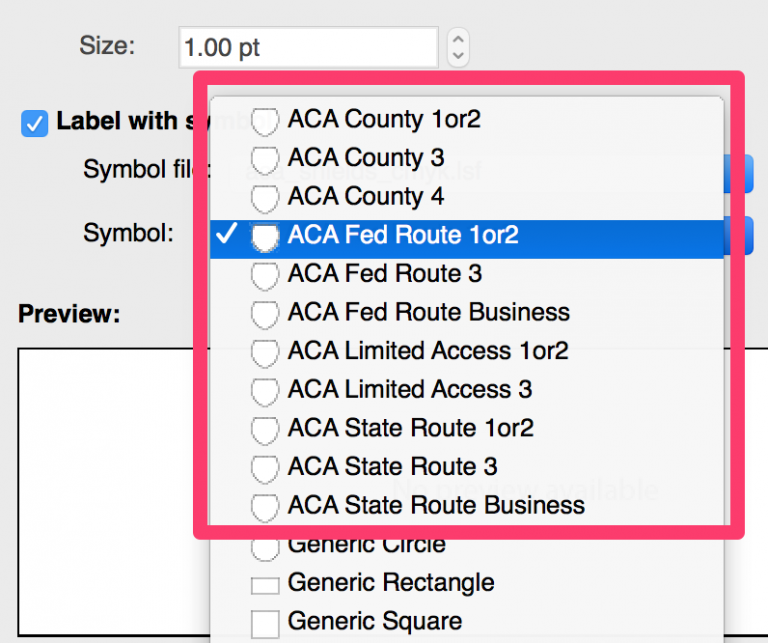Click the ACA Fed Route 3 shield icon
The width and height of the screenshot is (768, 643).
coord(265,275)
